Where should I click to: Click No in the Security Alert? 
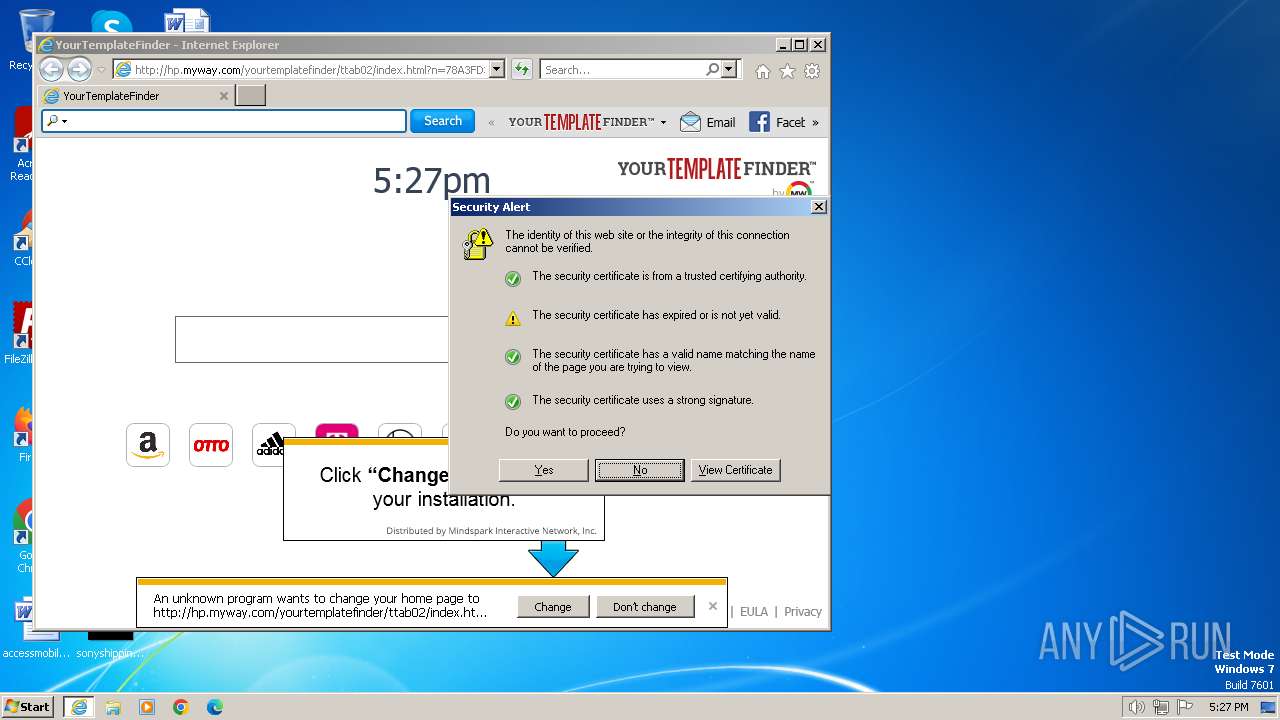pyautogui.click(x=640, y=470)
